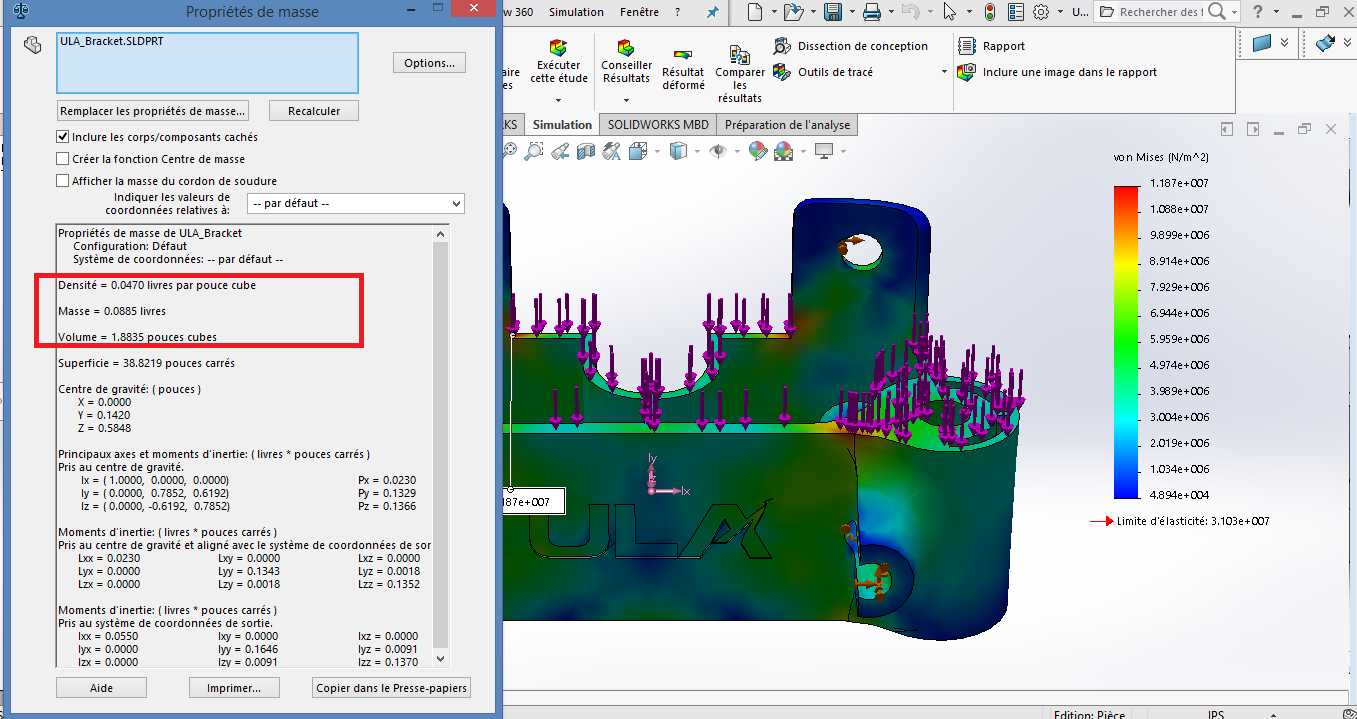Click the Options... button
Viewport: 1357px width, 719px height.
pyautogui.click(x=429, y=63)
